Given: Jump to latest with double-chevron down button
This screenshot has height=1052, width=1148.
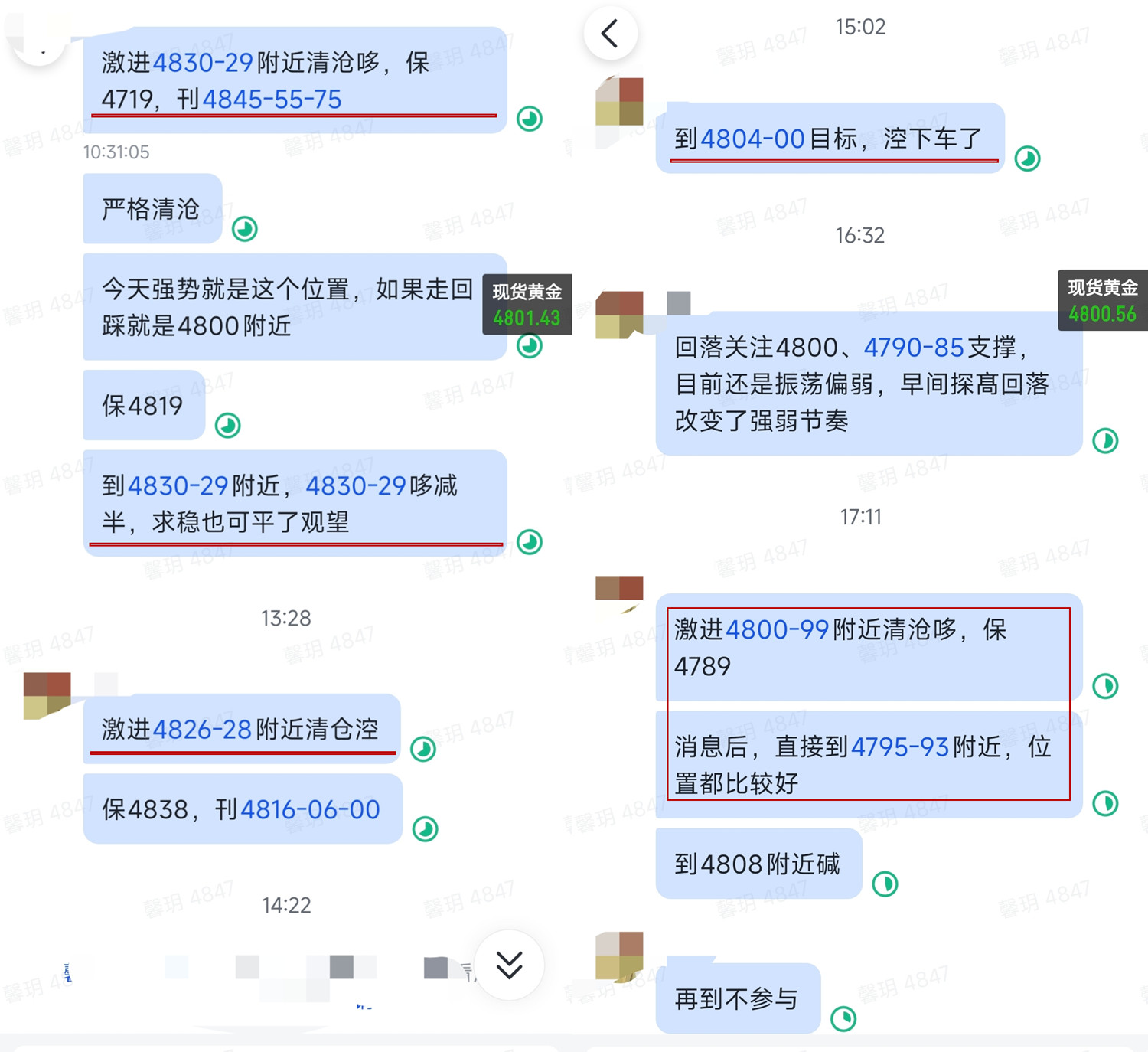Looking at the screenshot, I should (509, 965).
